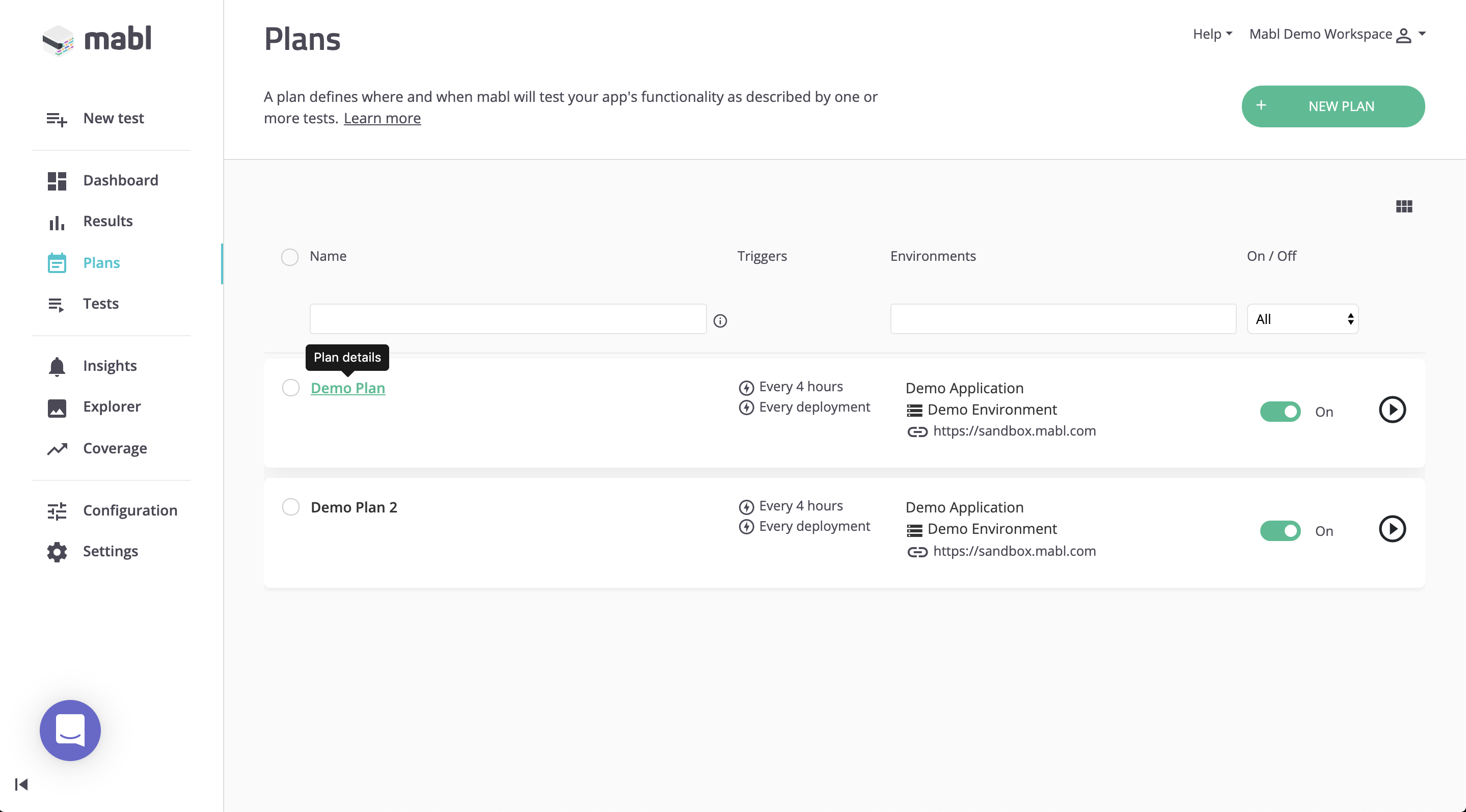Click the grid view icon
The width and height of the screenshot is (1466, 812).
[1403, 206]
